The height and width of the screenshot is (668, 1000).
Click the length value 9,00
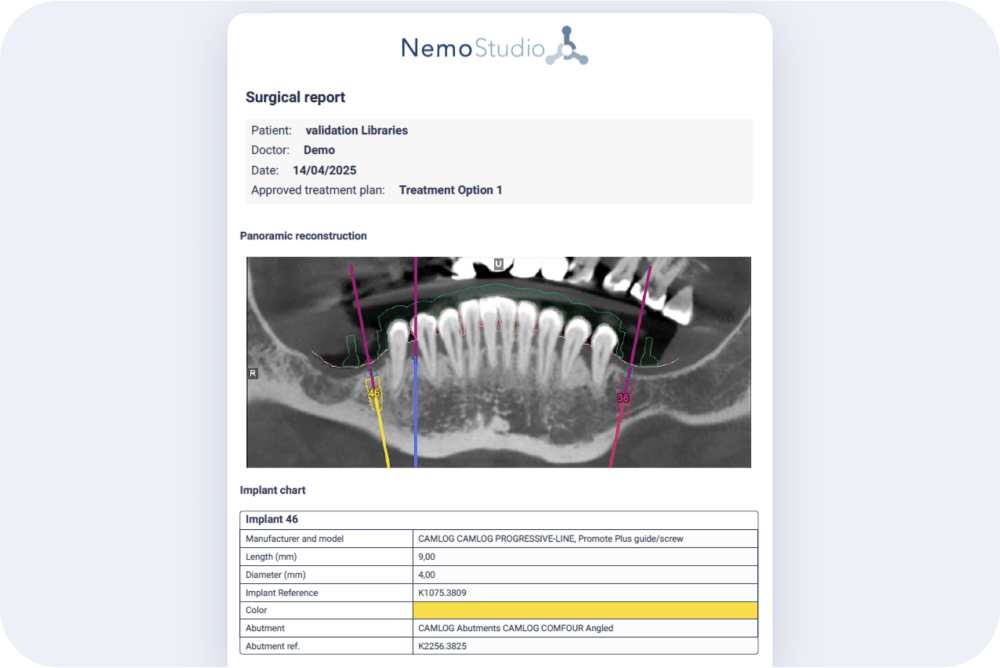point(427,556)
